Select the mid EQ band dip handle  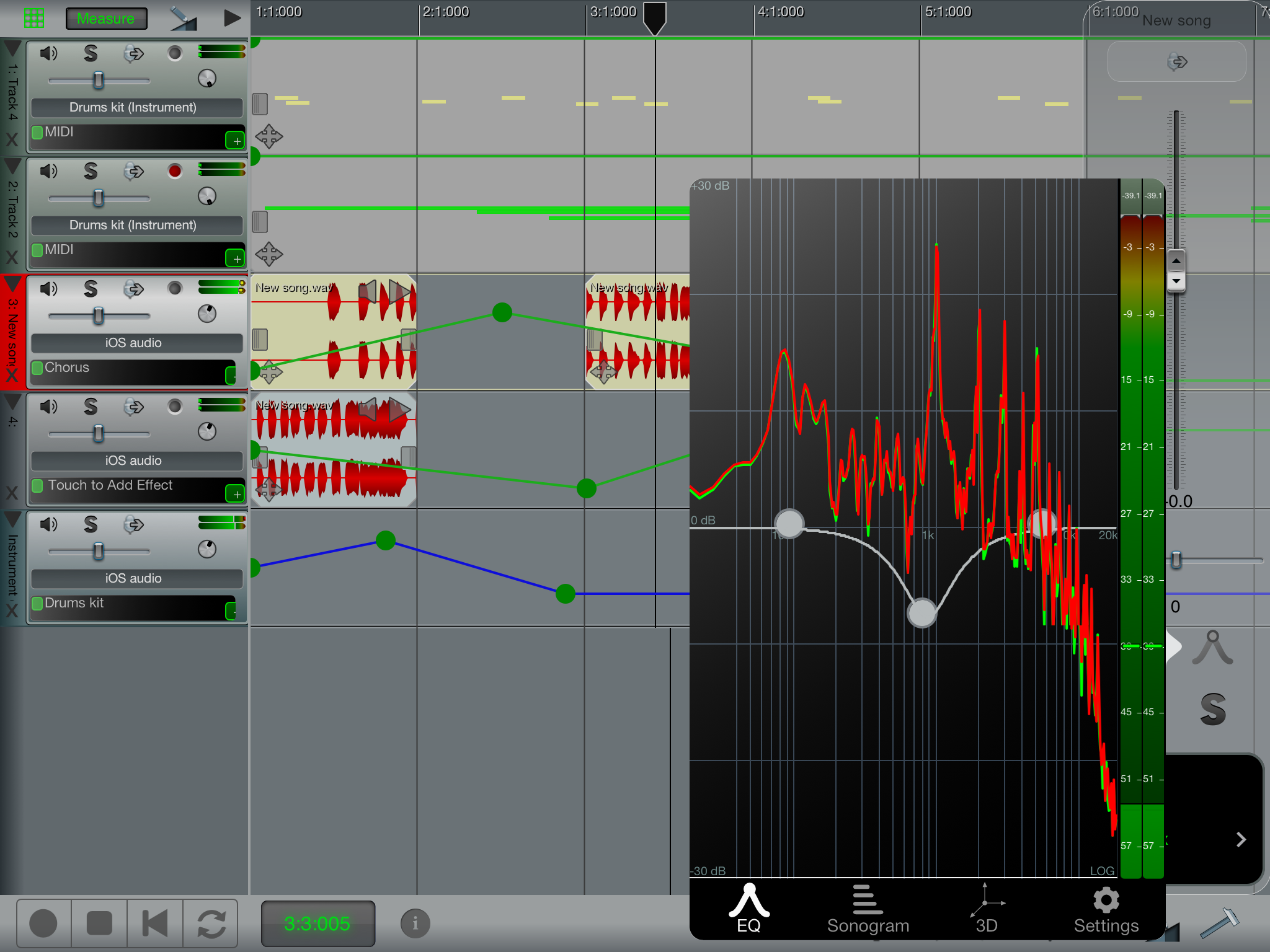(922, 613)
